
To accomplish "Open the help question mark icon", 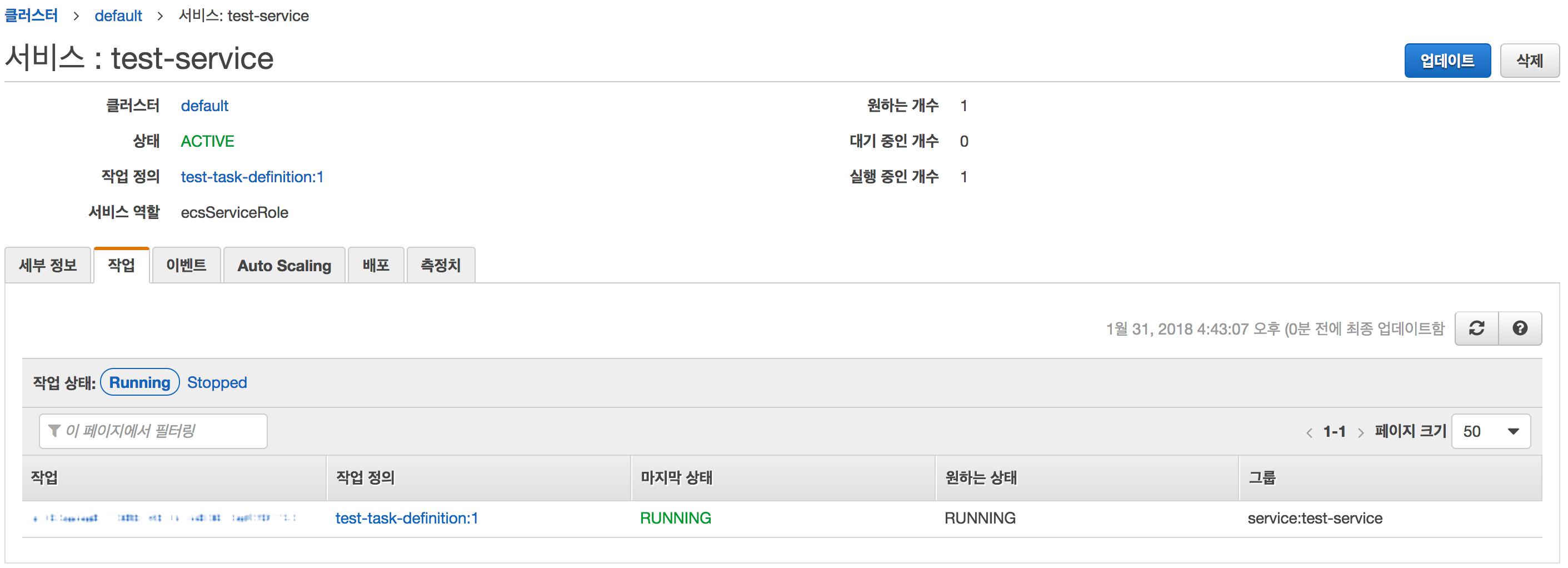I will coord(1519,329).
